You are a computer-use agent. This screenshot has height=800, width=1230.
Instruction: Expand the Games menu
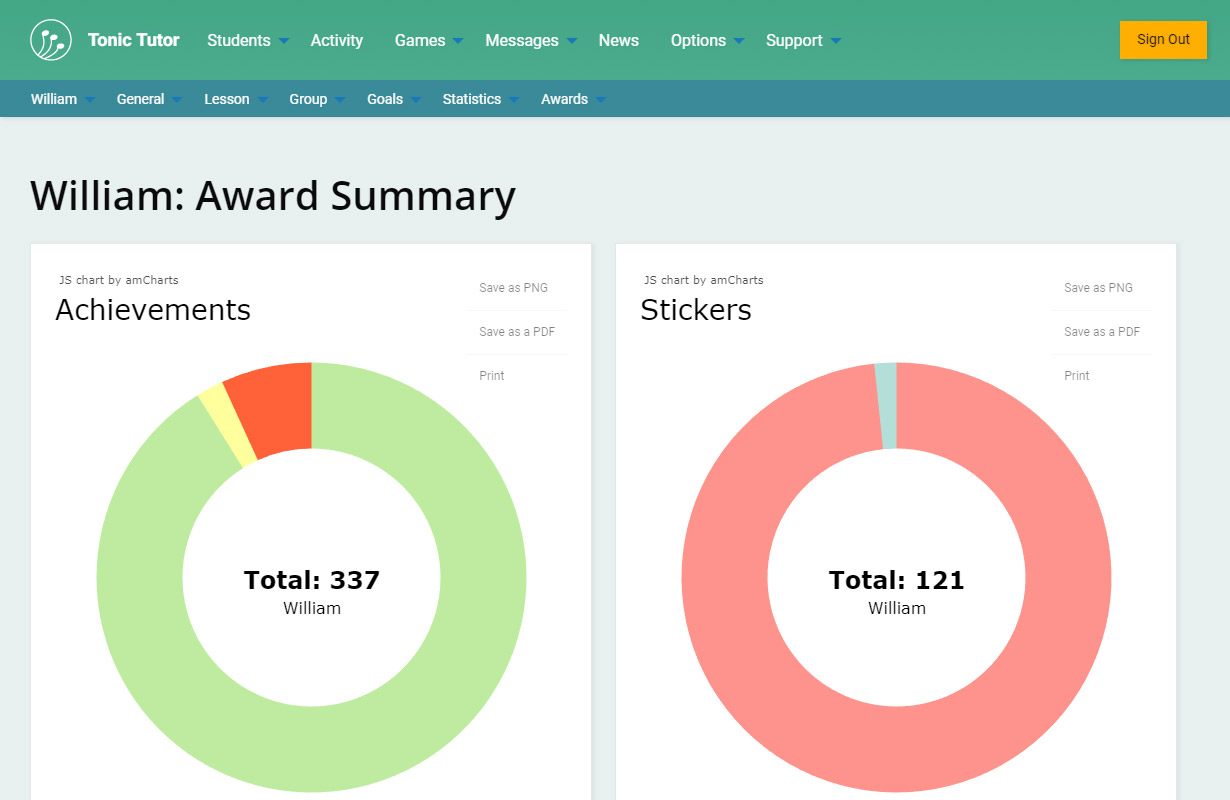[x=428, y=40]
